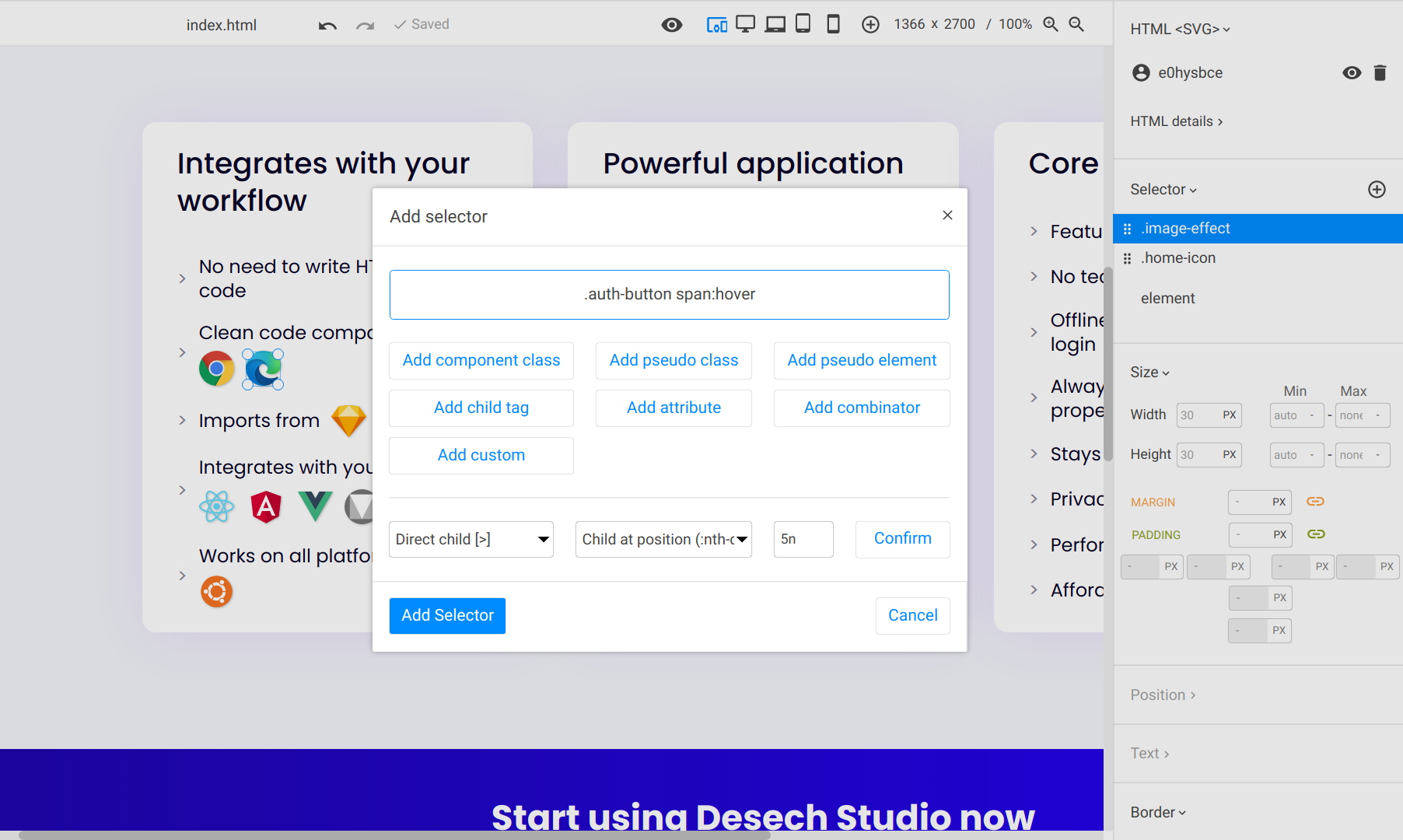Click the React logo icon

(216, 506)
